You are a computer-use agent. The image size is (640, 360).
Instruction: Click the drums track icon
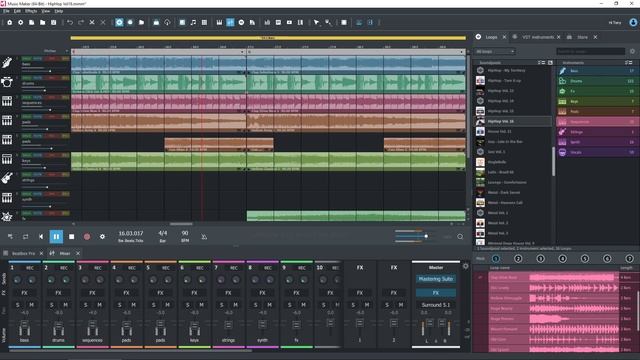[x=7, y=82]
